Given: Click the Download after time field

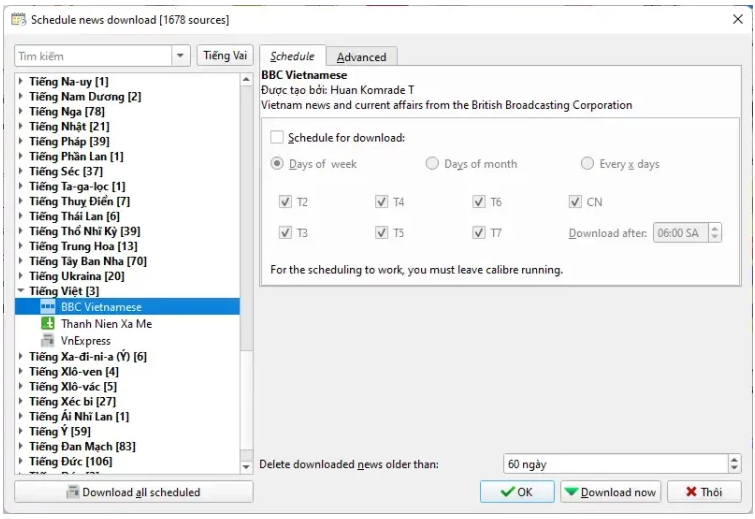Looking at the screenshot, I should pos(681,233).
